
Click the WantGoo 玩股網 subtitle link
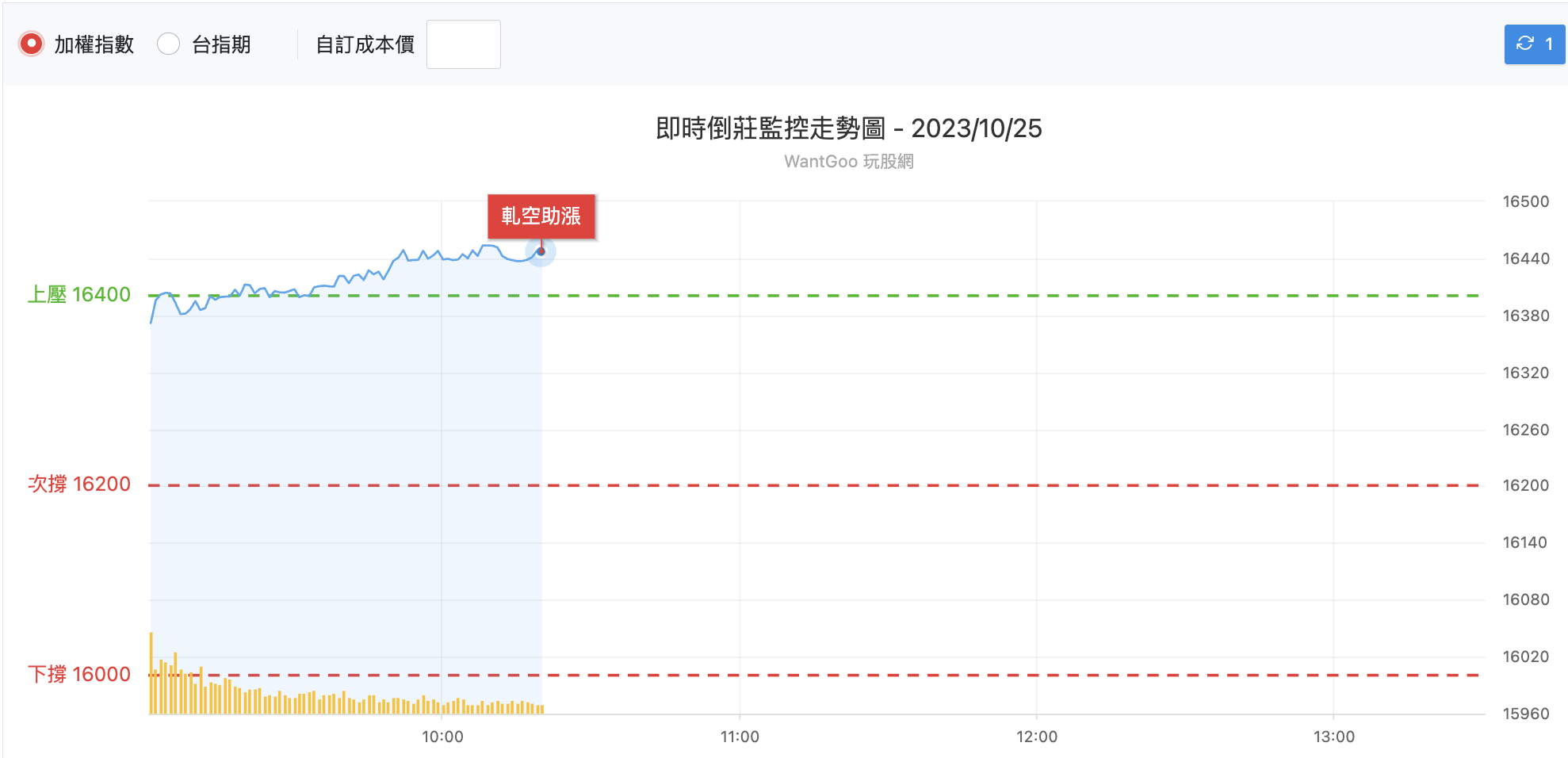point(848,161)
